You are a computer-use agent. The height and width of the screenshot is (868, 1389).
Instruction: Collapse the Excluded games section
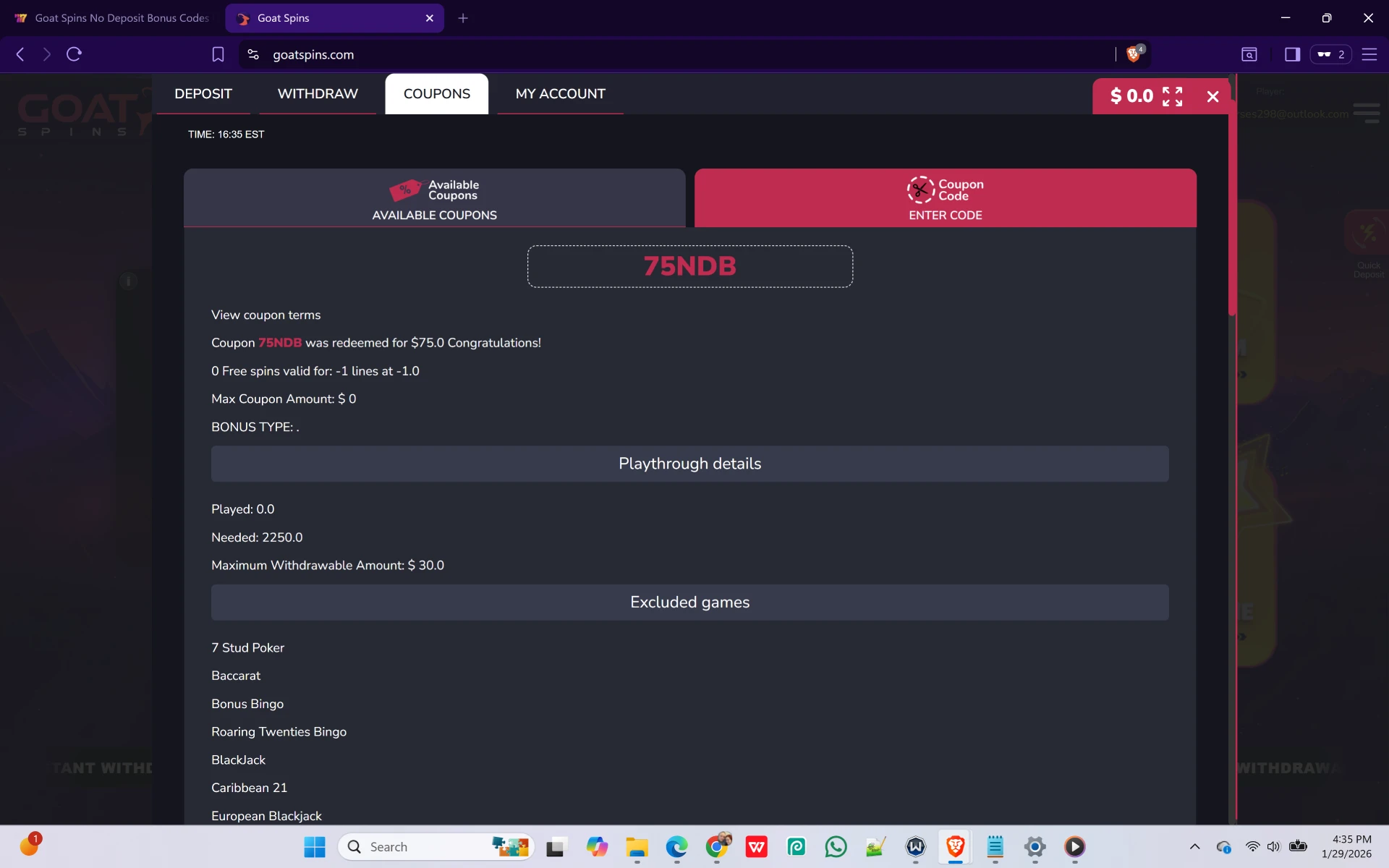click(x=689, y=603)
